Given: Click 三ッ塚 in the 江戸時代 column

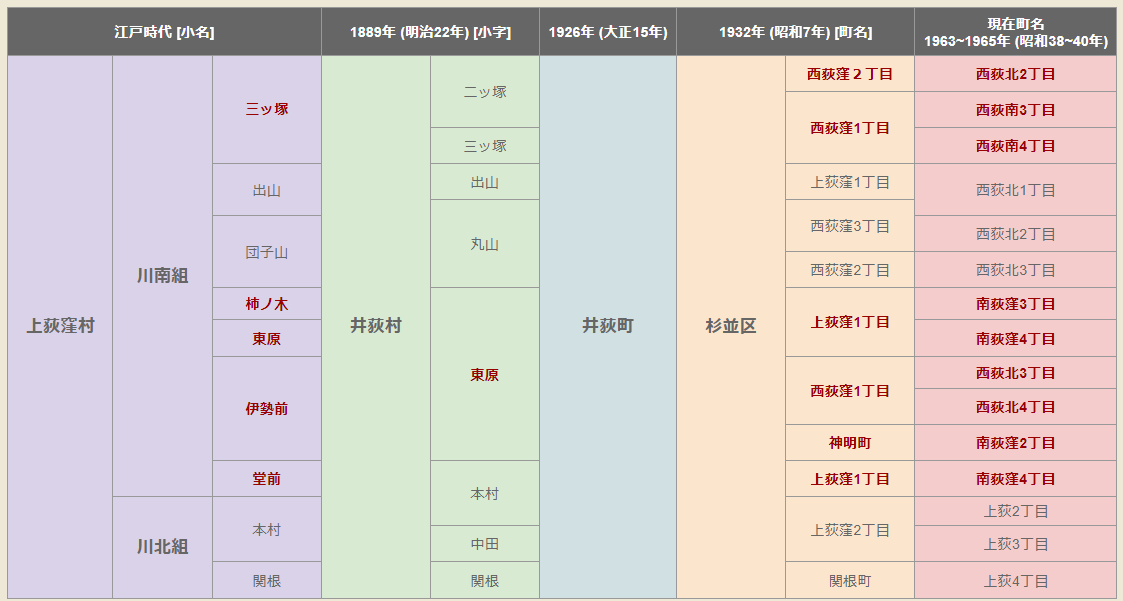Looking at the screenshot, I should 267,110.
